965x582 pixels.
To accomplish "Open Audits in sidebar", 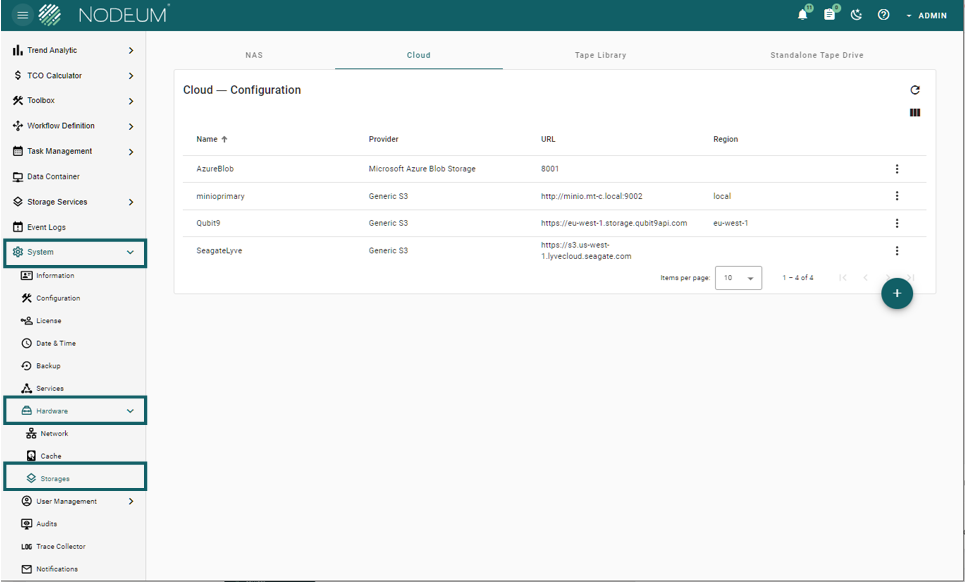I will point(46,524).
